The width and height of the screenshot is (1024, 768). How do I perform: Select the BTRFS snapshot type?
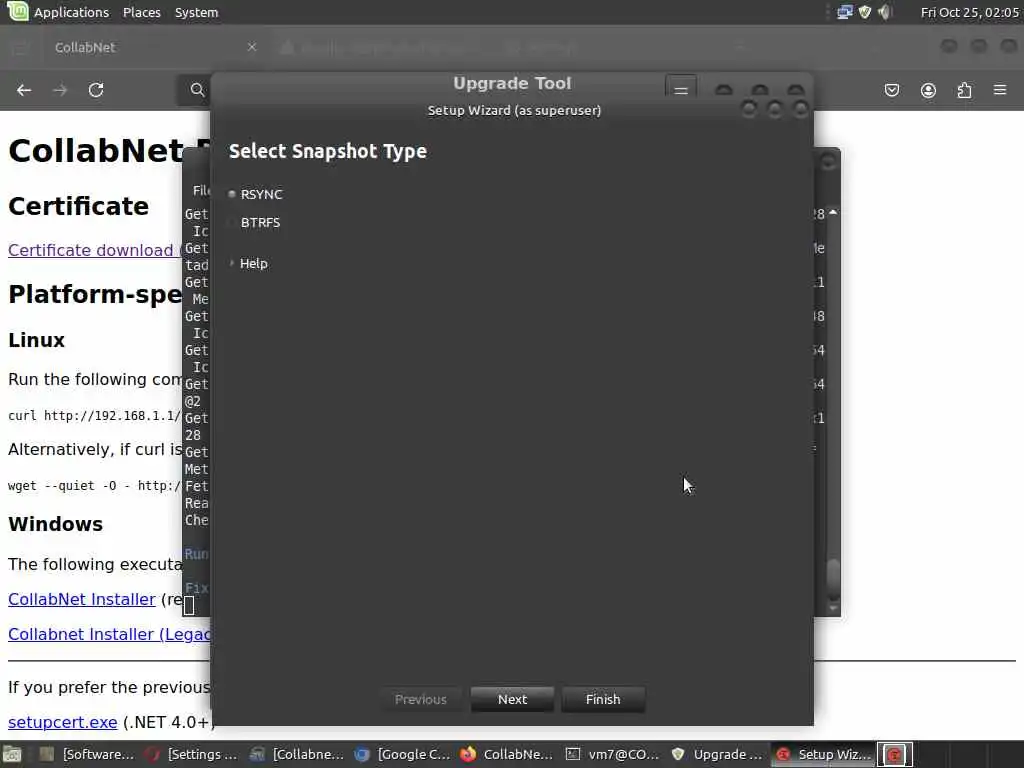[x=254, y=222]
